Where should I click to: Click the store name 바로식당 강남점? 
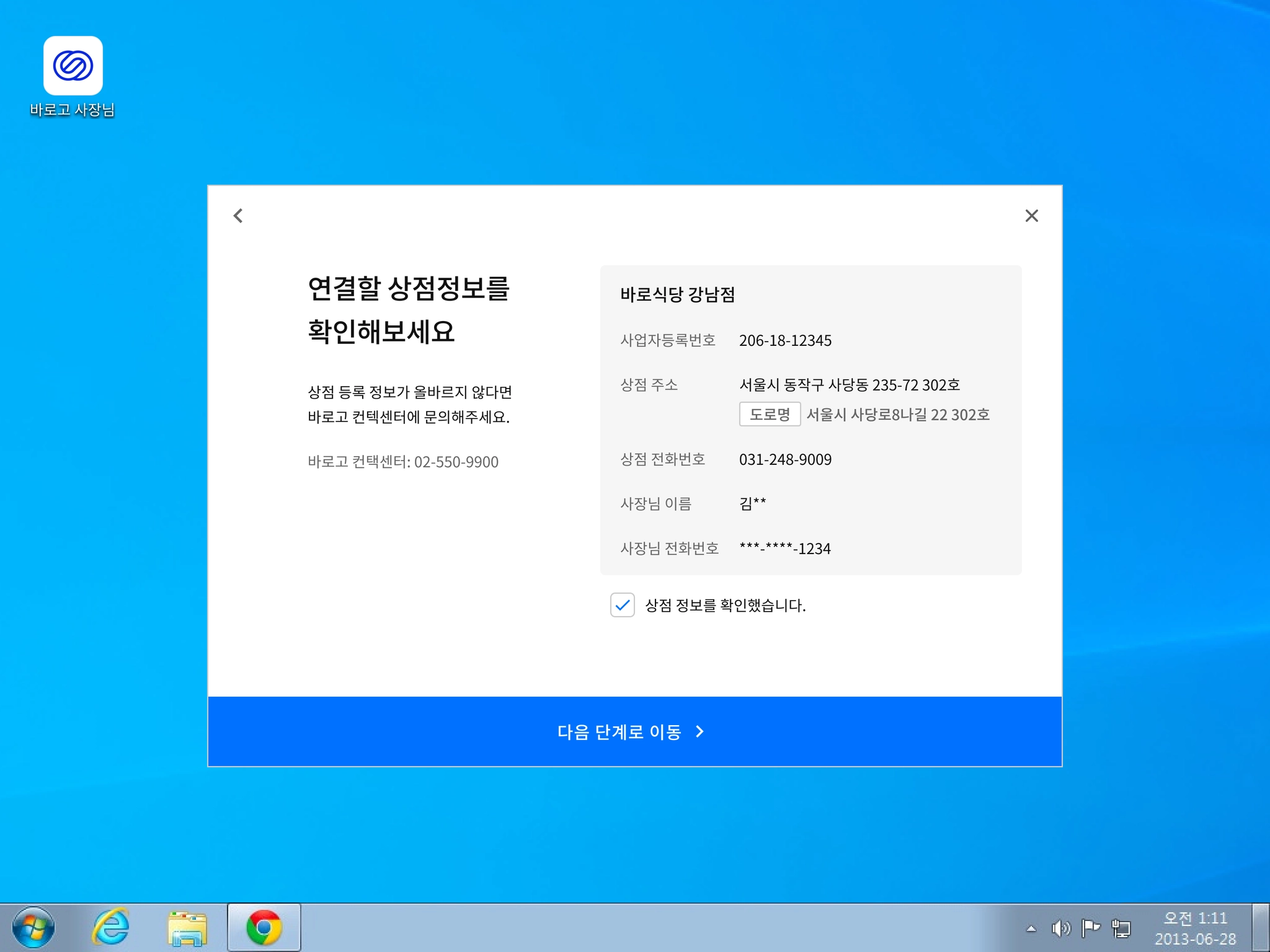pos(677,294)
